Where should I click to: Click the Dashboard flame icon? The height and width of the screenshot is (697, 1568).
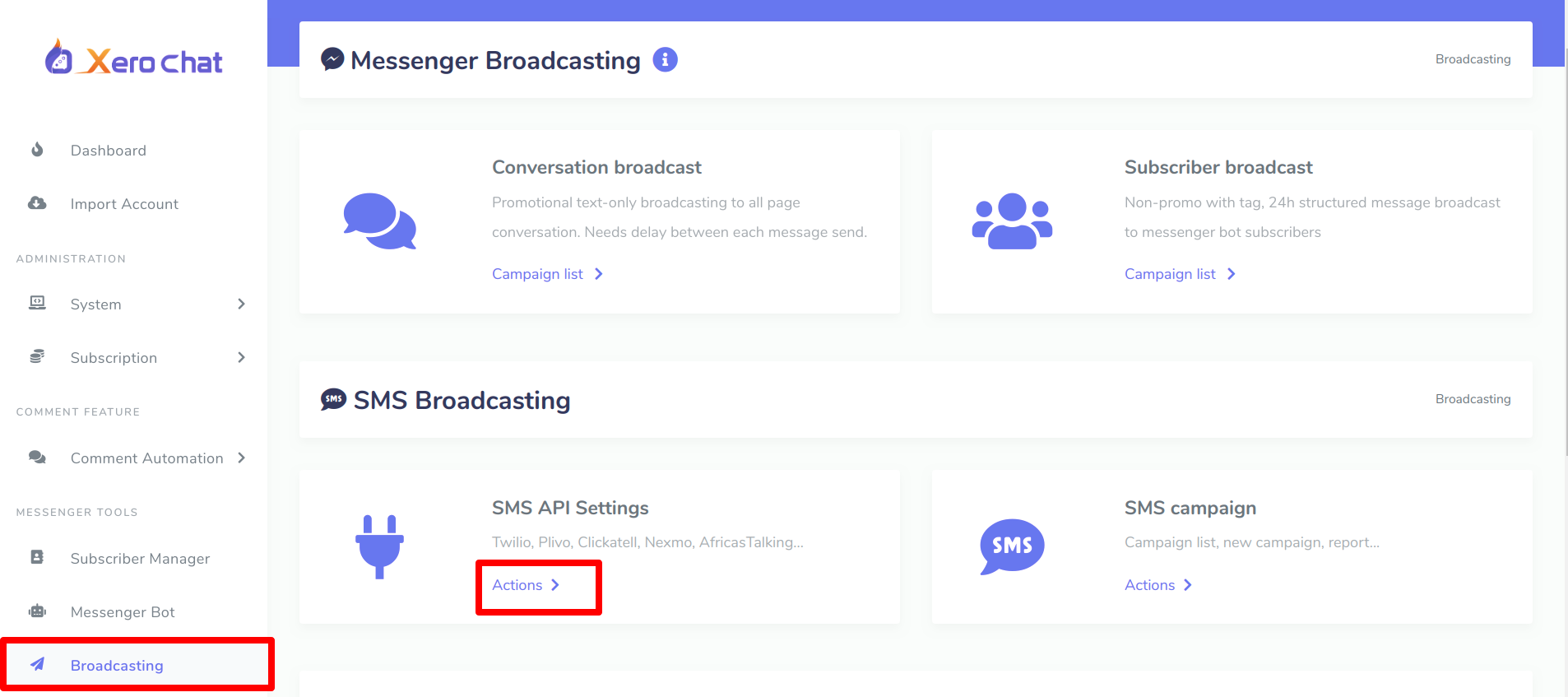pyautogui.click(x=37, y=150)
